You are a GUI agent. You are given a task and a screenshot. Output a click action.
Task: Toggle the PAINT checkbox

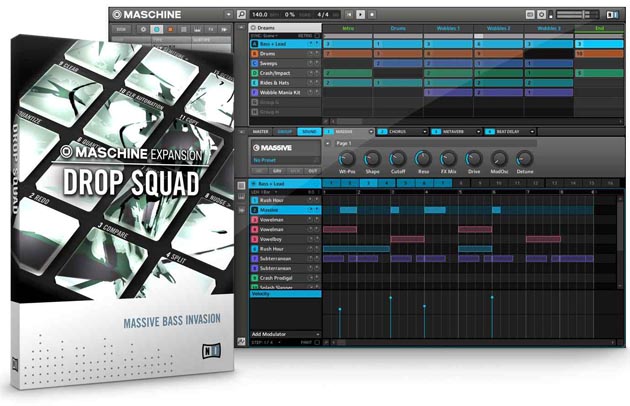(317, 342)
